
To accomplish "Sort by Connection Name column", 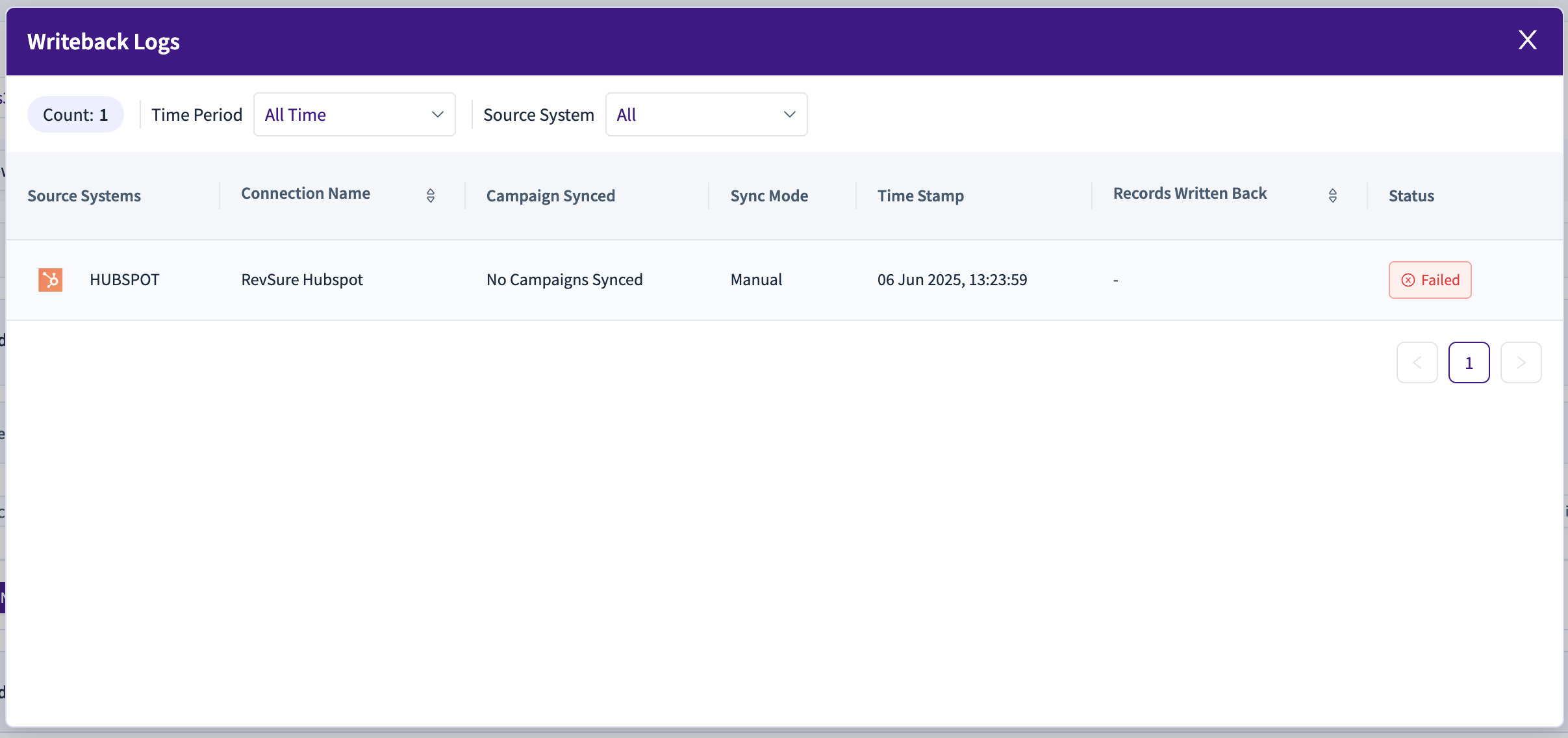I will pyautogui.click(x=430, y=196).
